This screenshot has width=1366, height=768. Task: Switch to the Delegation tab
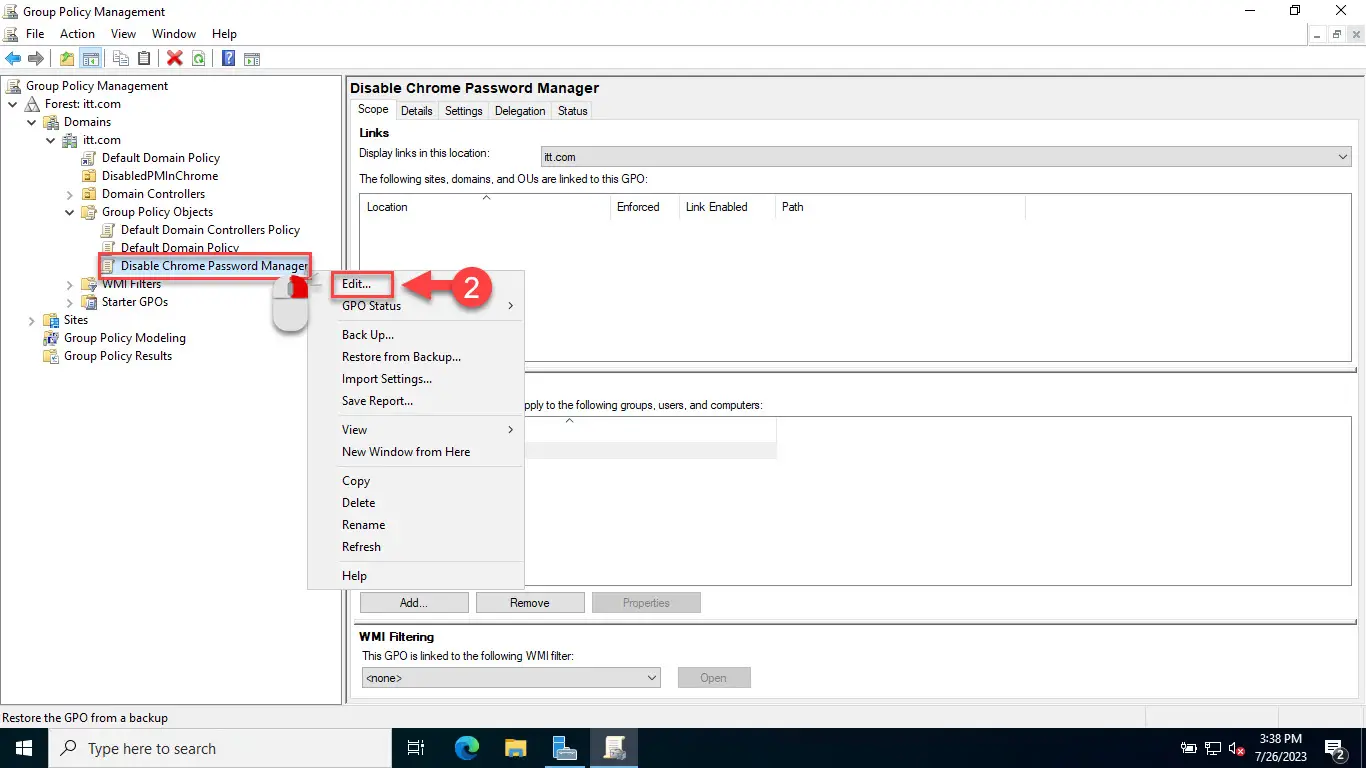pos(520,111)
